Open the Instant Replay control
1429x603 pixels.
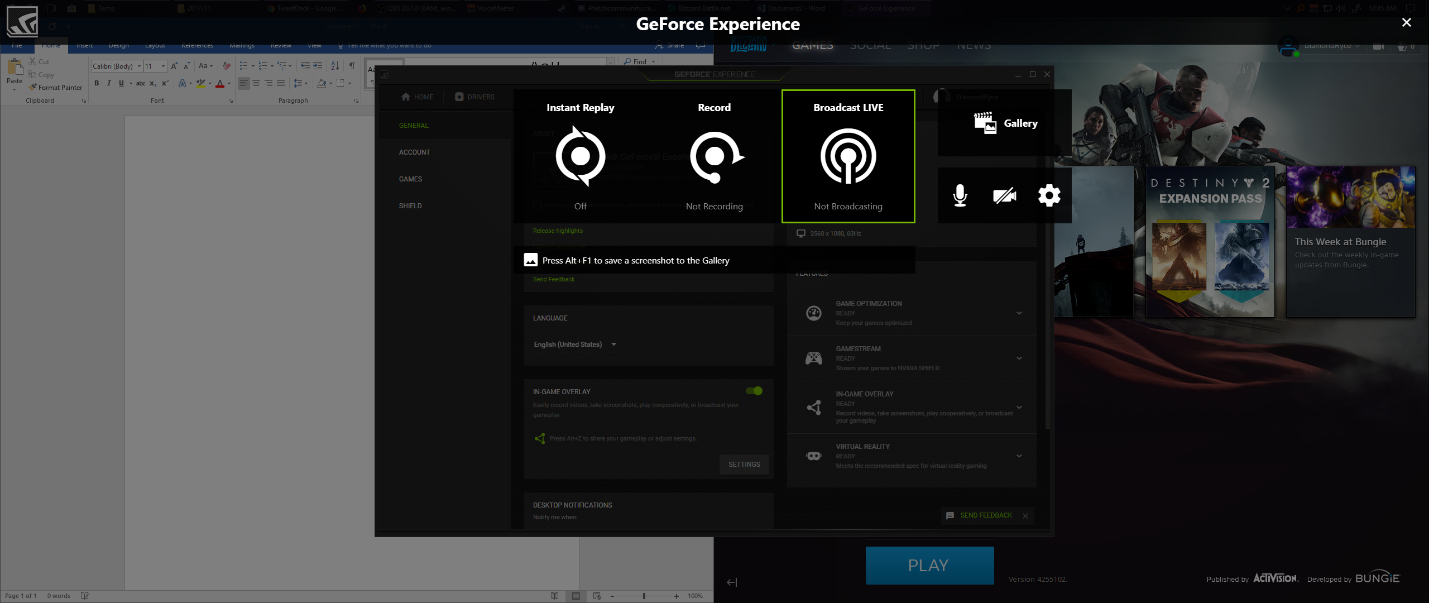[x=580, y=156]
